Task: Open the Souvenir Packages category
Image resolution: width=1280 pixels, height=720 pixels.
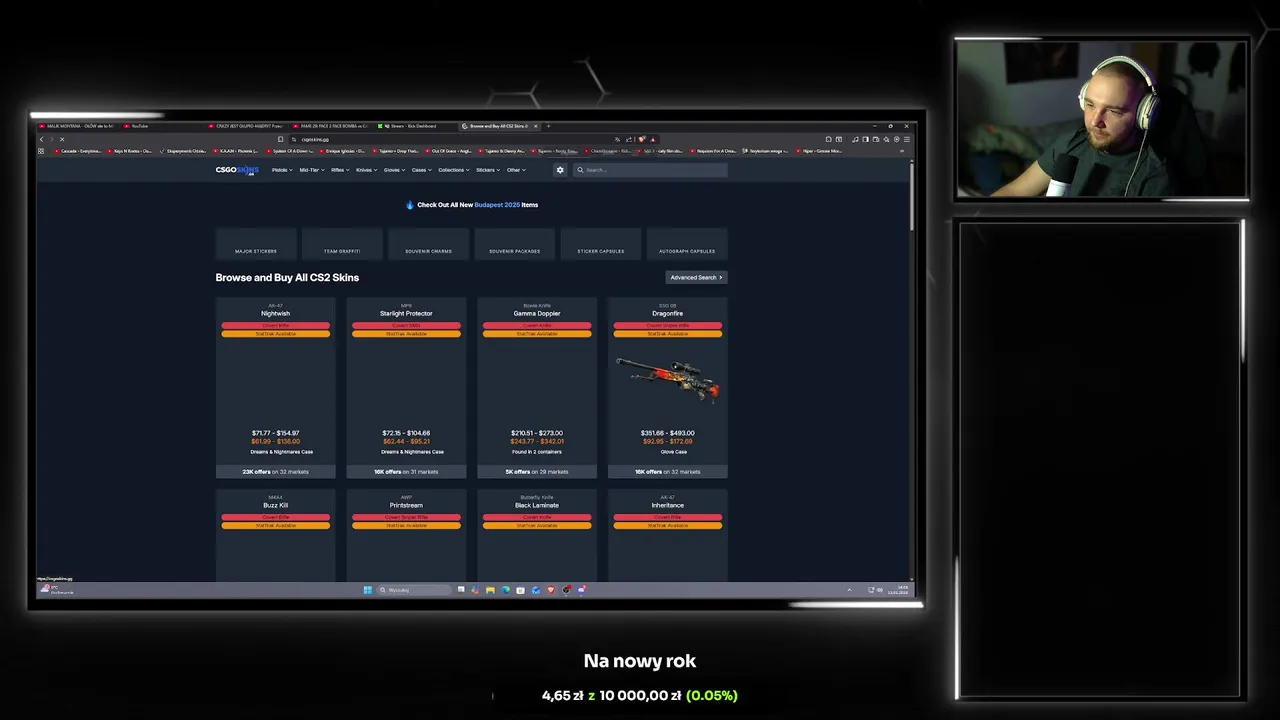Action: click(x=514, y=246)
